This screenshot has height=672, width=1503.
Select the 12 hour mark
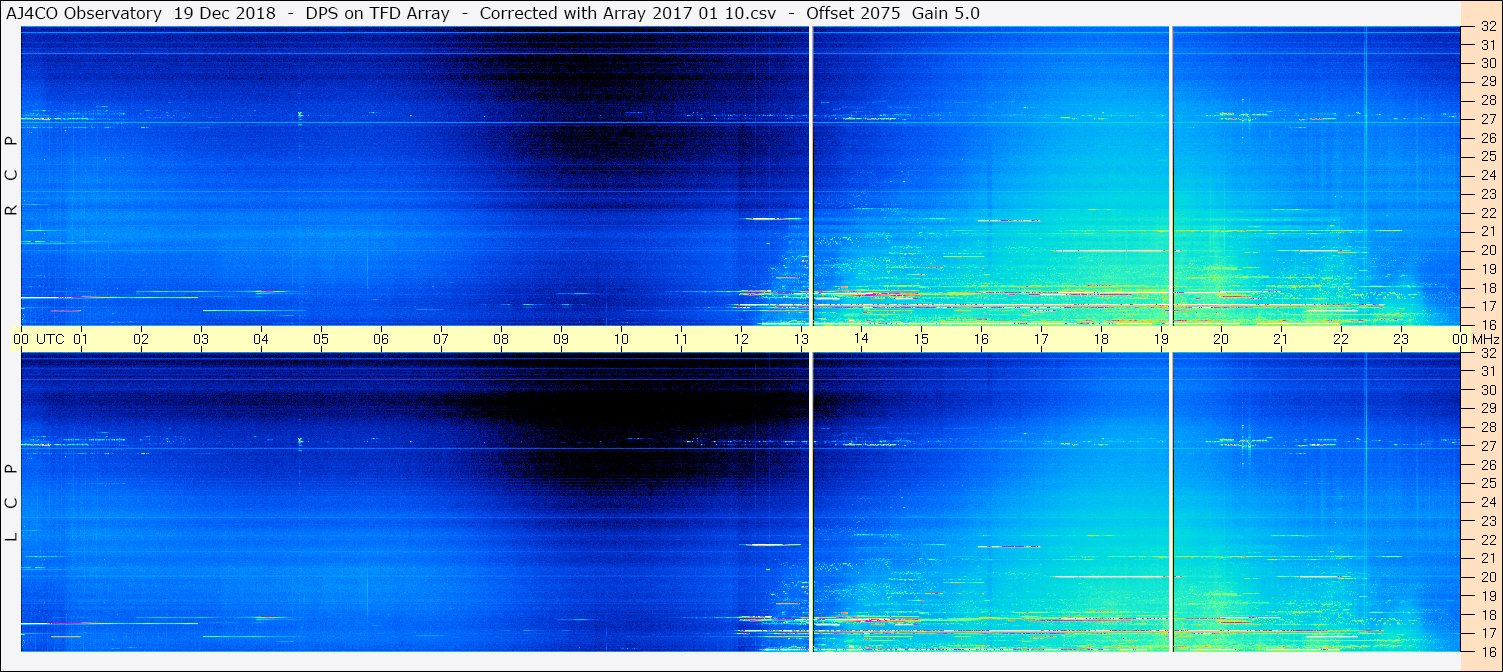[741, 339]
